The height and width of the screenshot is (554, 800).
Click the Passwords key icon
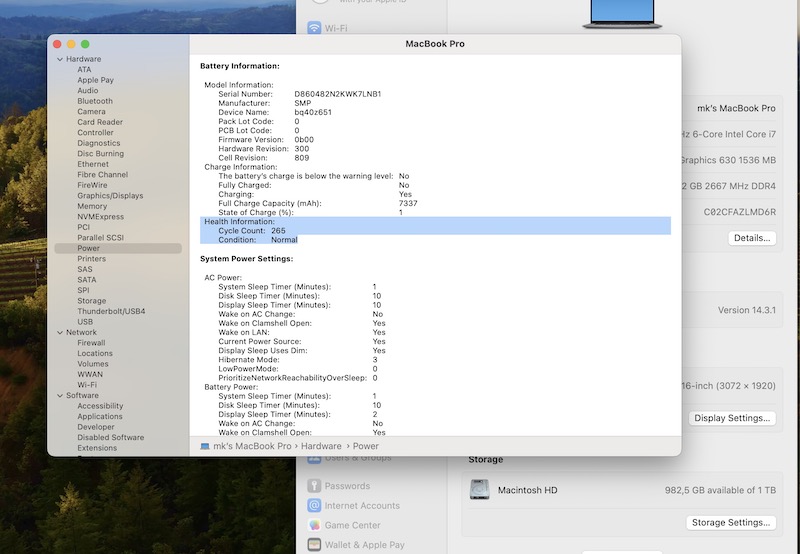click(315, 486)
